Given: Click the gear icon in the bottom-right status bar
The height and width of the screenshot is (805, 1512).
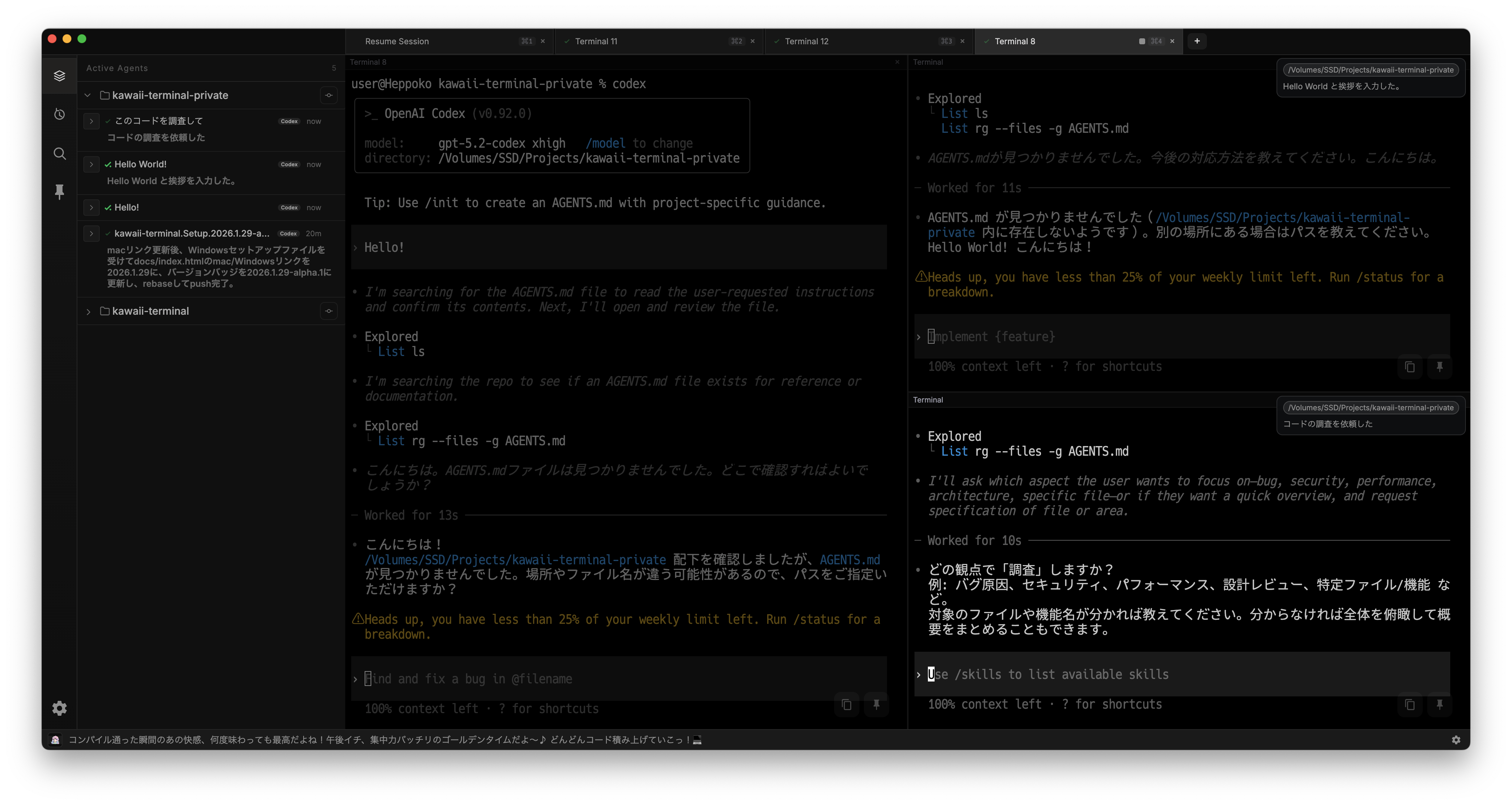Looking at the screenshot, I should coord(1456,739).
